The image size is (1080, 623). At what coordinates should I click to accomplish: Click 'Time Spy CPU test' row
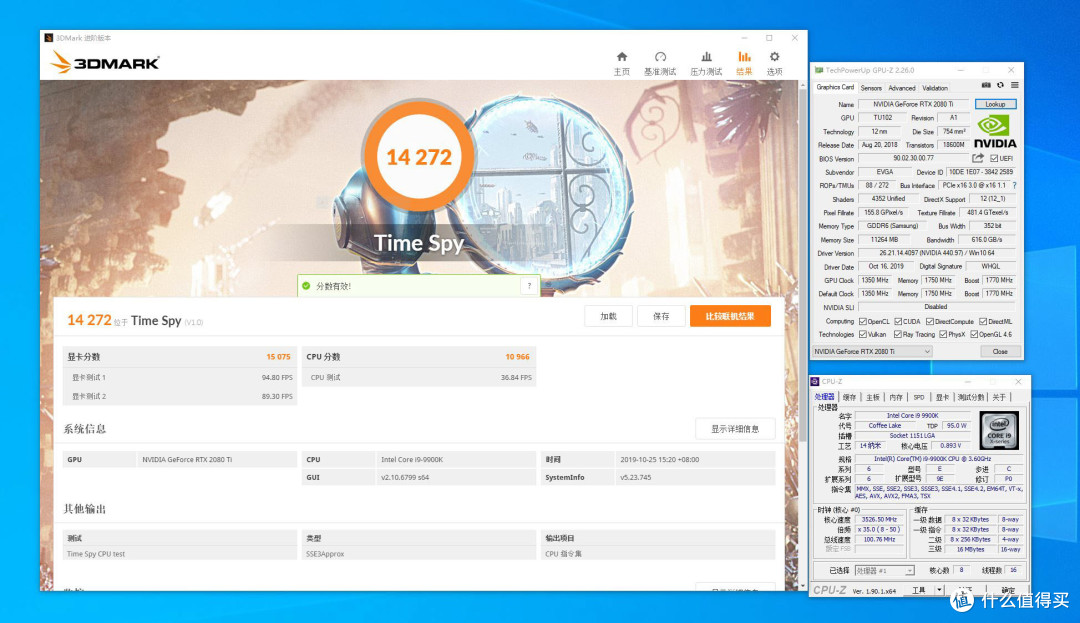[x=180, y=553]
